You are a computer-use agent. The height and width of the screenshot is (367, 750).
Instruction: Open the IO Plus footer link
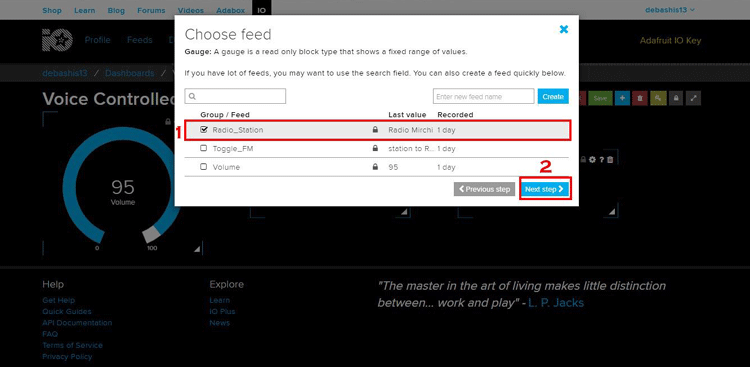[x=222, y=311]
